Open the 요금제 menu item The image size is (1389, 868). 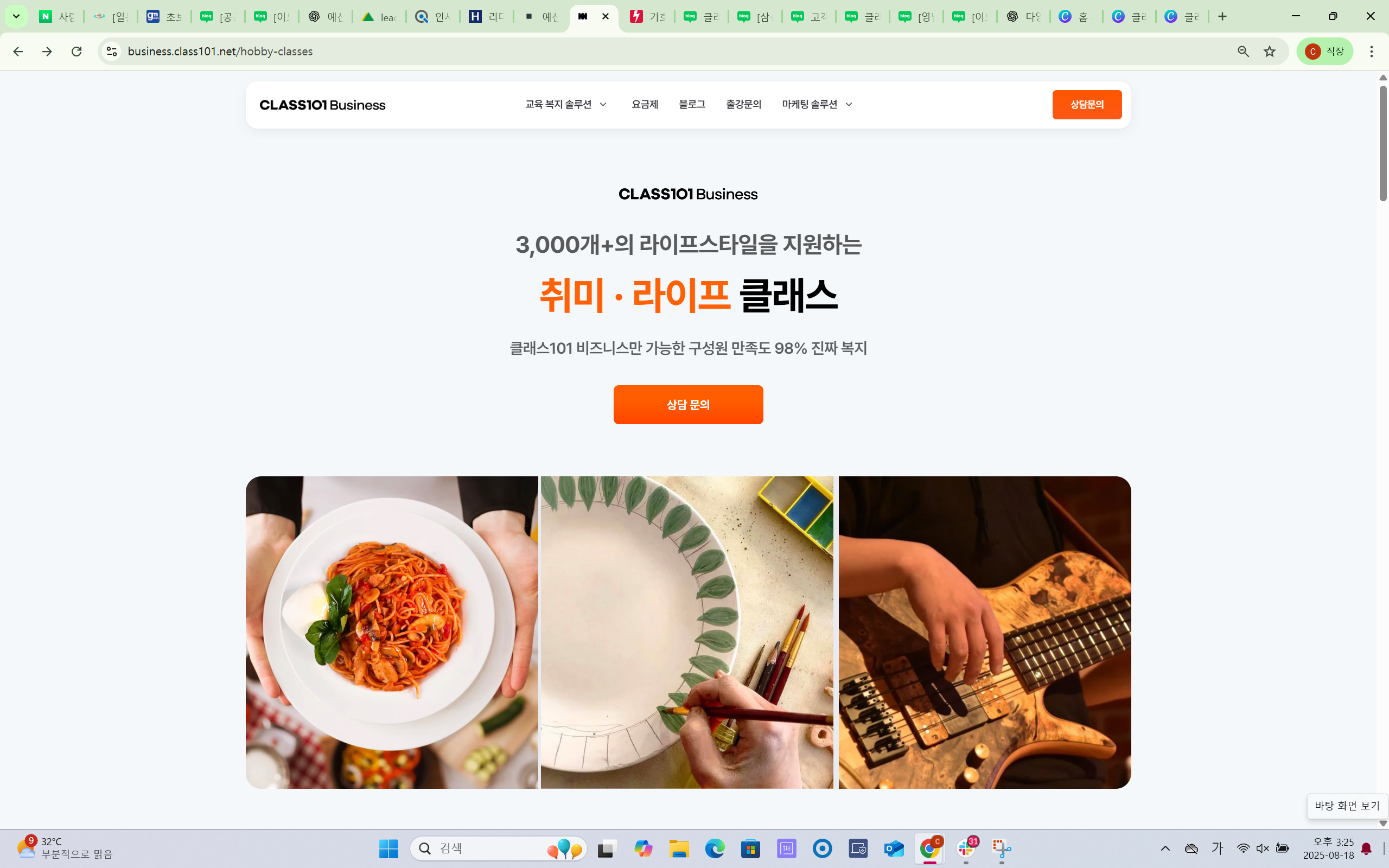click(645, 105)
